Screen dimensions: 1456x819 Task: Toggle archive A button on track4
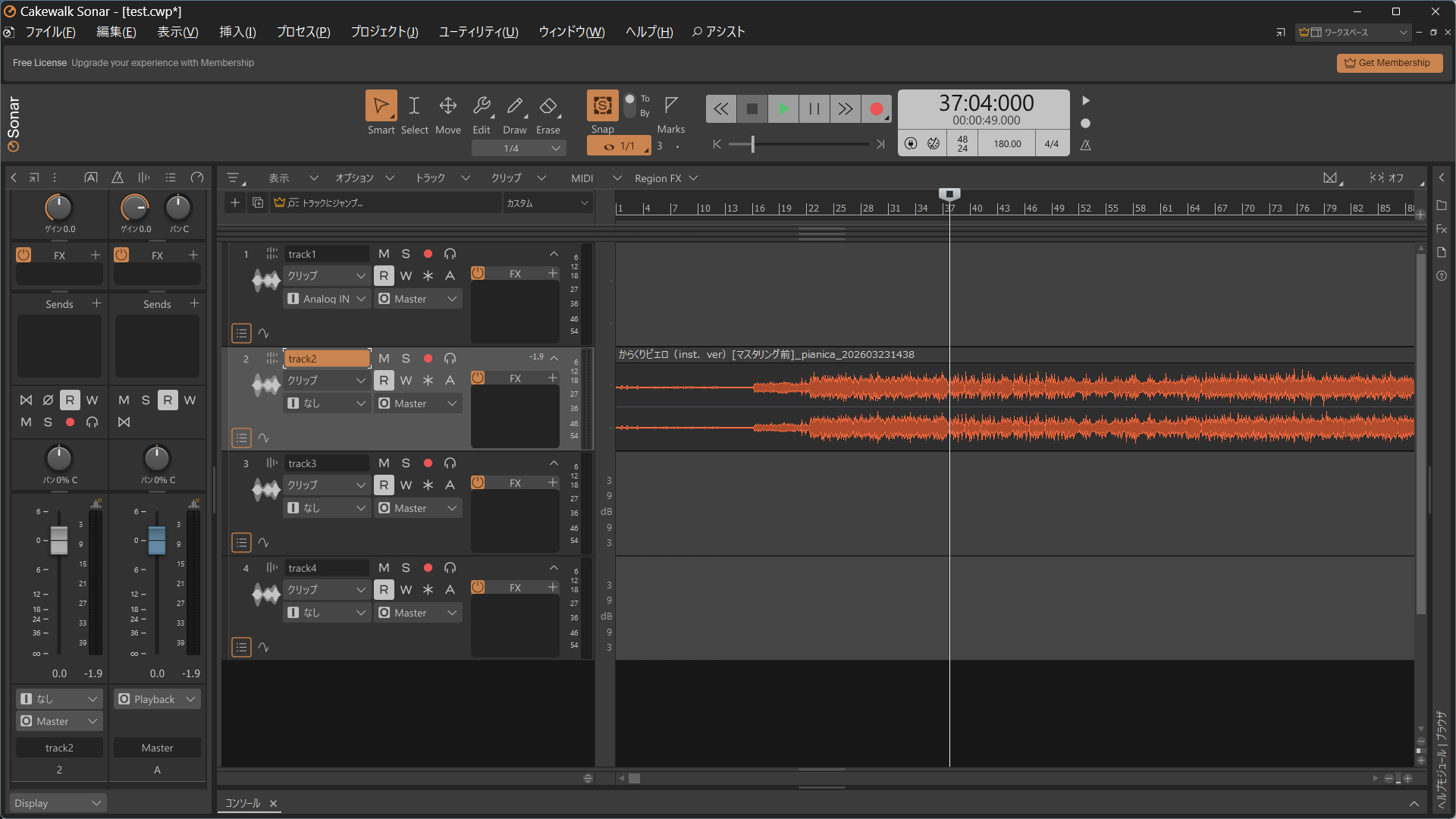click(450, 590)
